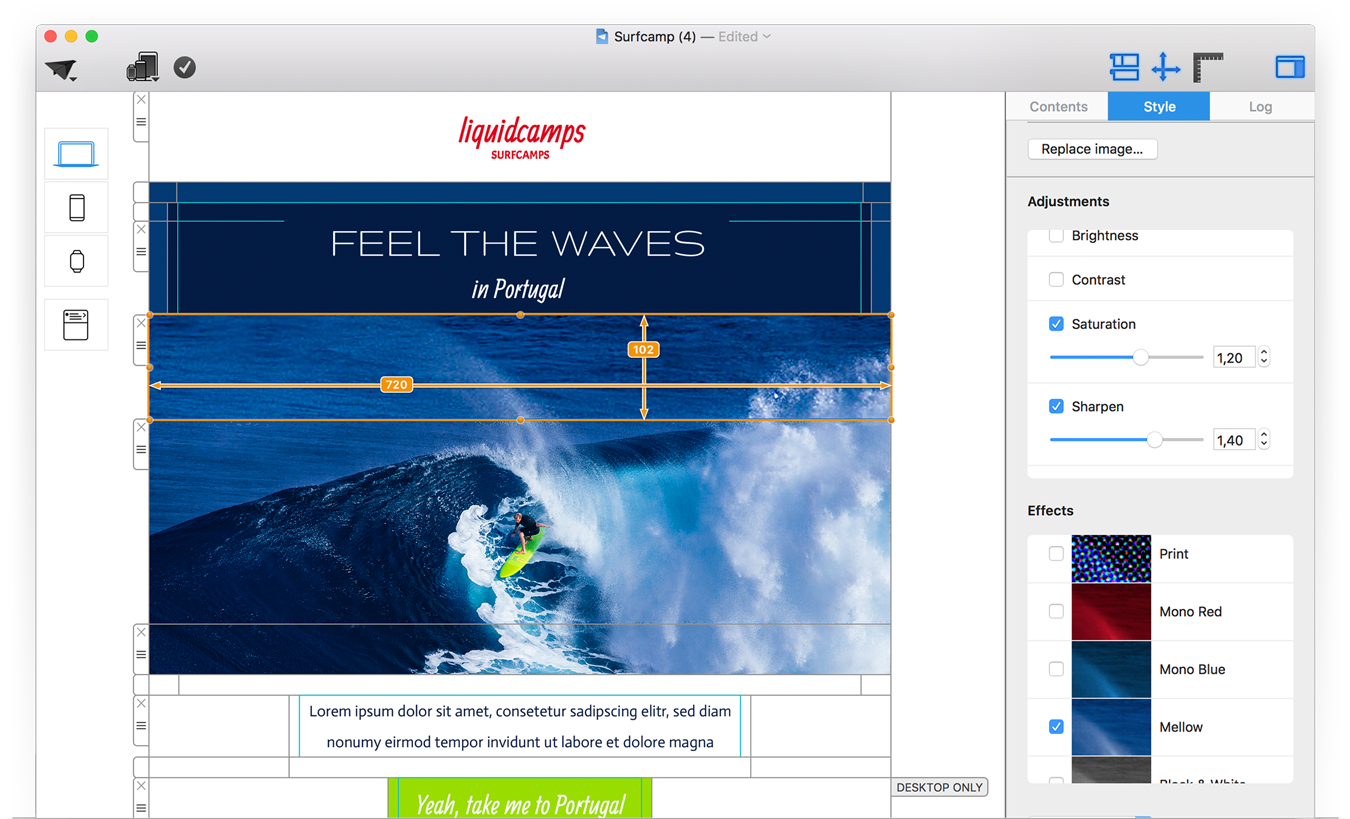The image size is (1350, 819).
Task: Select the Print effect thumbnail
Action: pyautogui.click(x=1111, y=558)
